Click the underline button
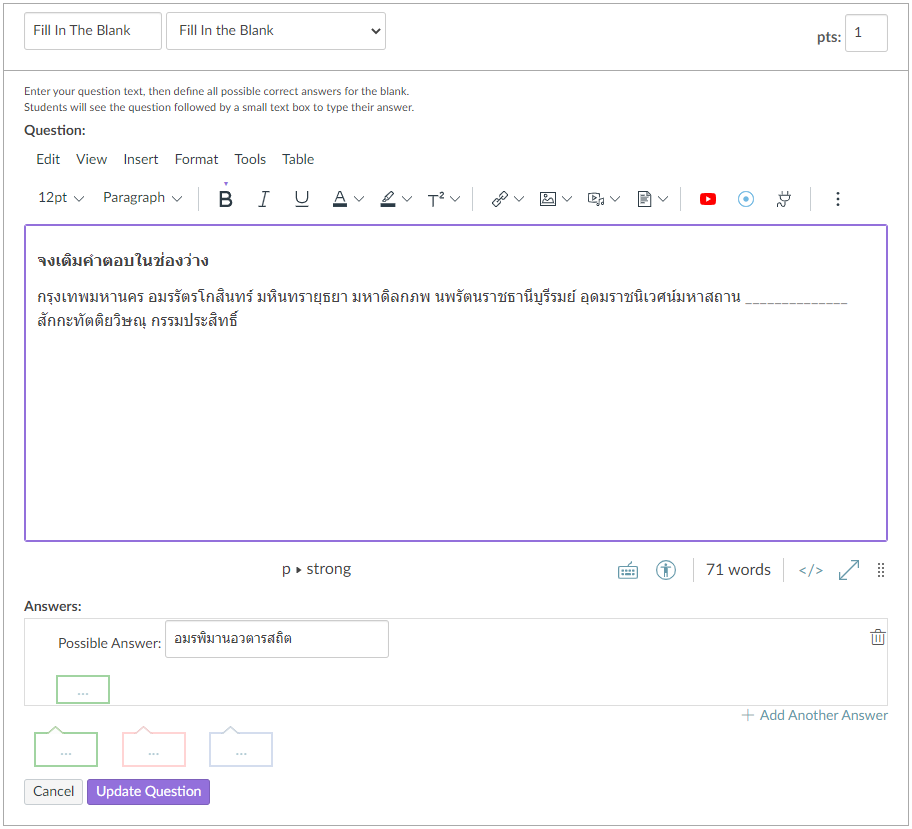Viewport: 912px width, 829px height. point(302,199)
